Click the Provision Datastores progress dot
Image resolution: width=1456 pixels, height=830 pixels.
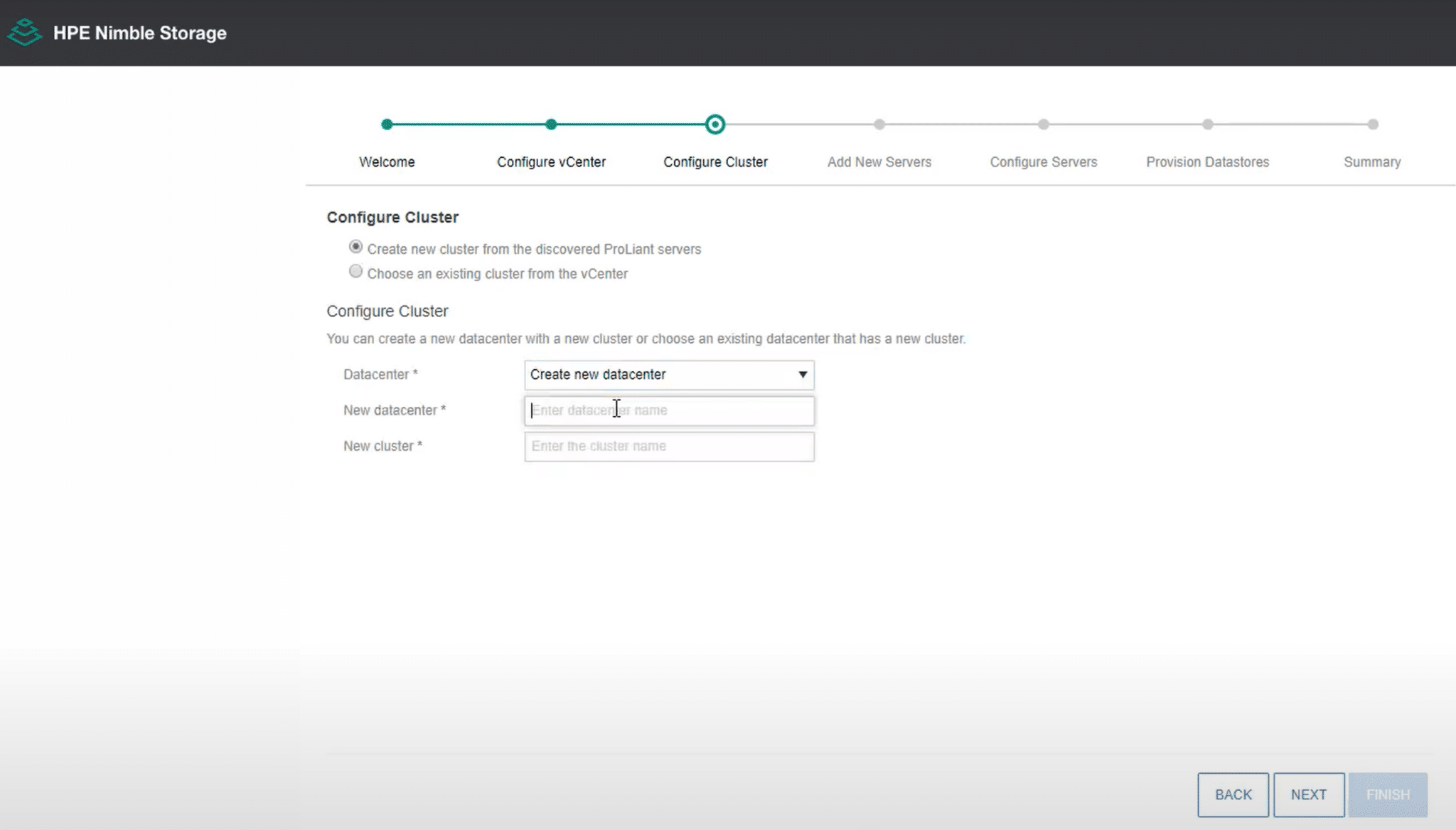pyautogui.click(x=1208, y=124)
